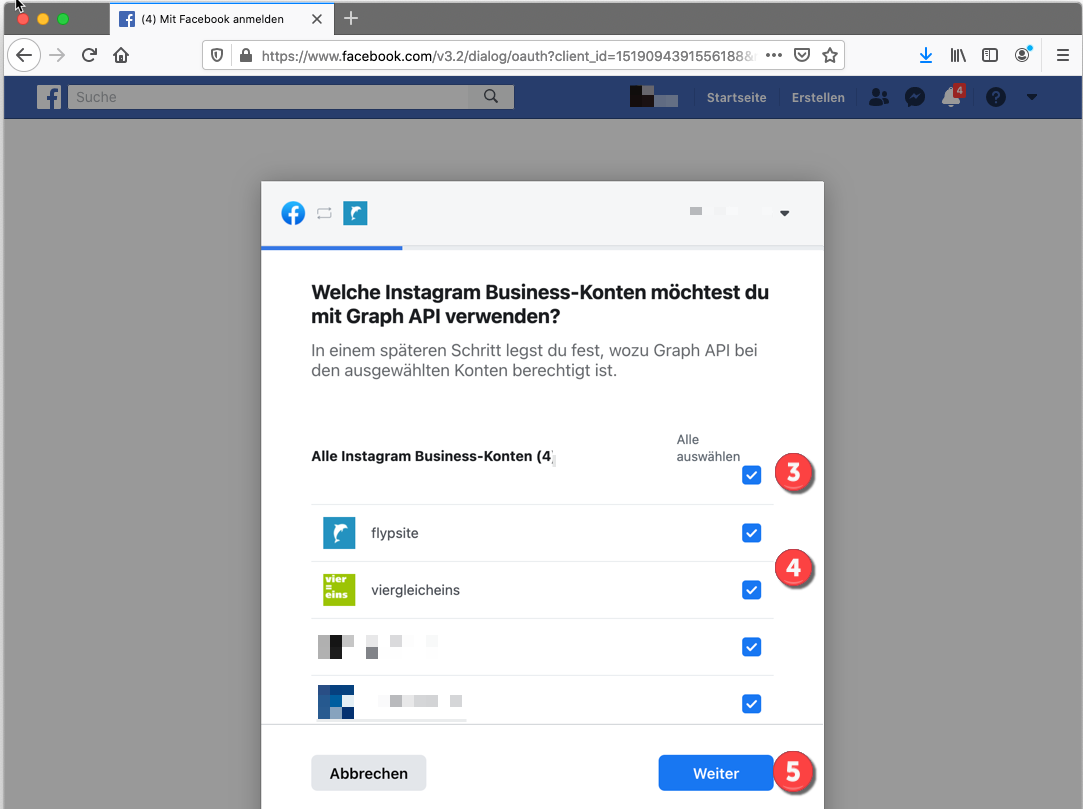1083x809 pixels.
Task: Expand Facebook account dropdown arrow
Action: click(x=1032, y=97)
